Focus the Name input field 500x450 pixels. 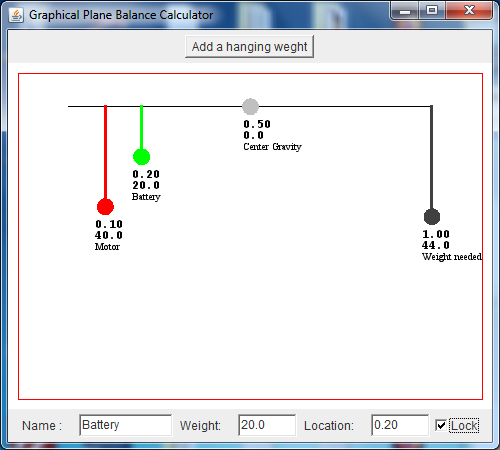(126, 425)
